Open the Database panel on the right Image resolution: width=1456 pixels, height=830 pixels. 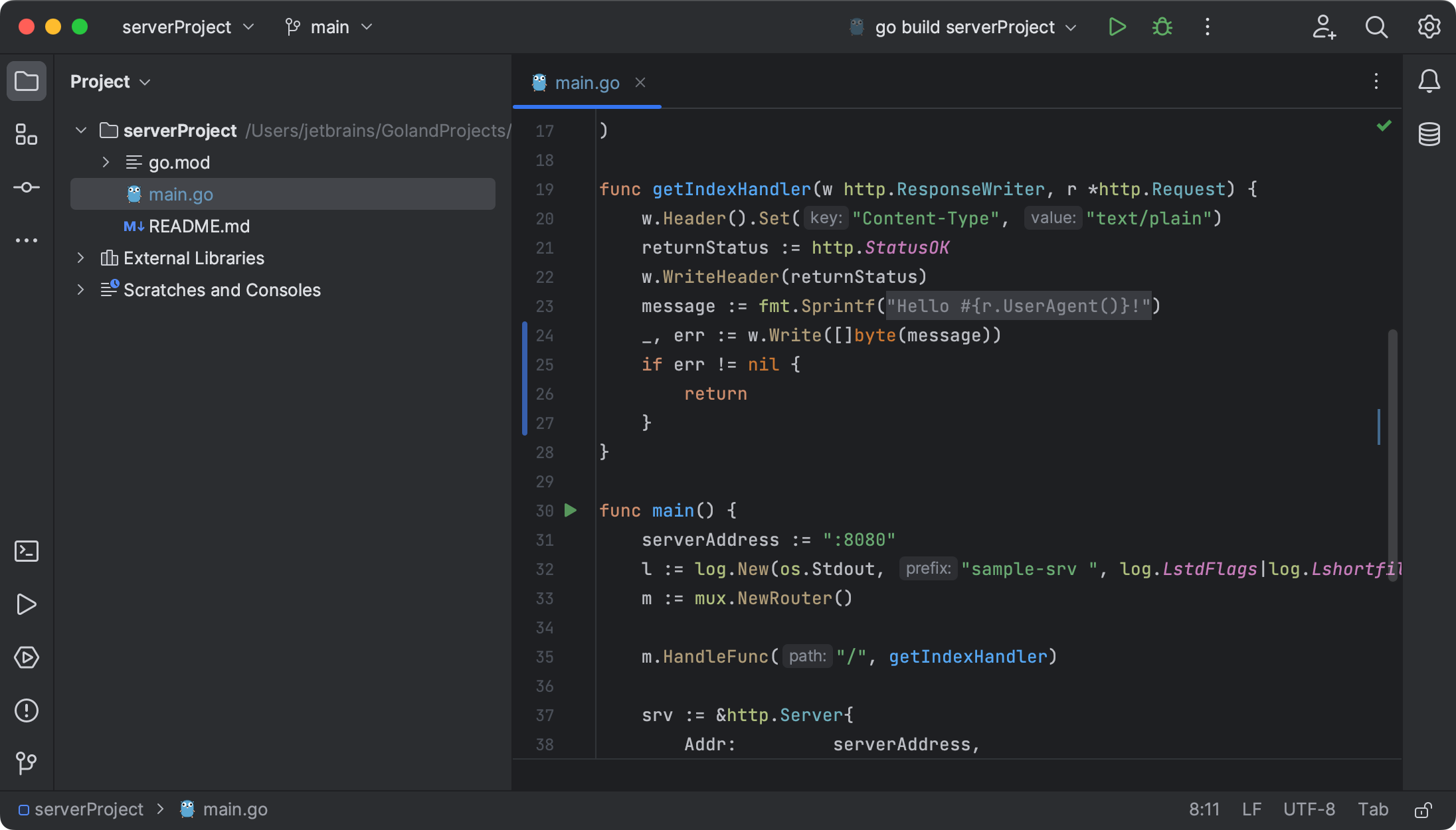1429,133
